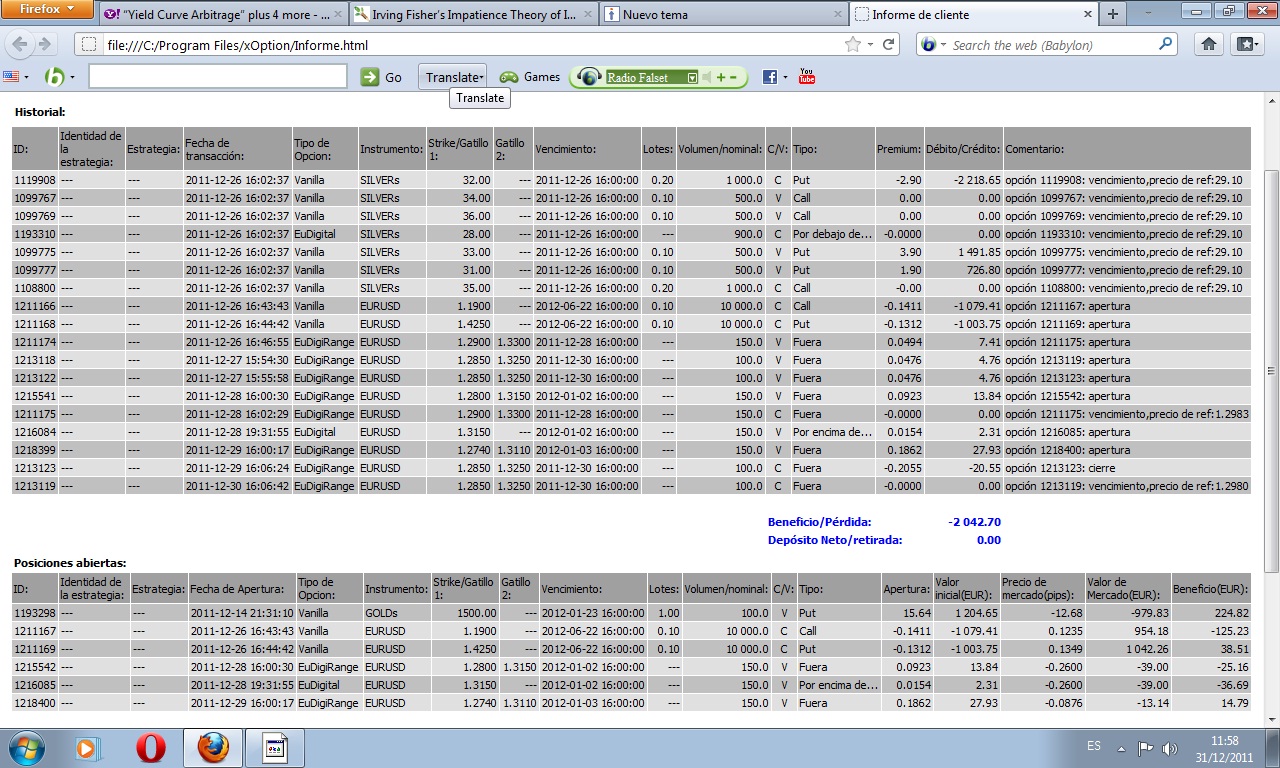Viewport: 1280px width, 768px height.
Task: Click the system tray volume icon
Action: coord(1169,748)
